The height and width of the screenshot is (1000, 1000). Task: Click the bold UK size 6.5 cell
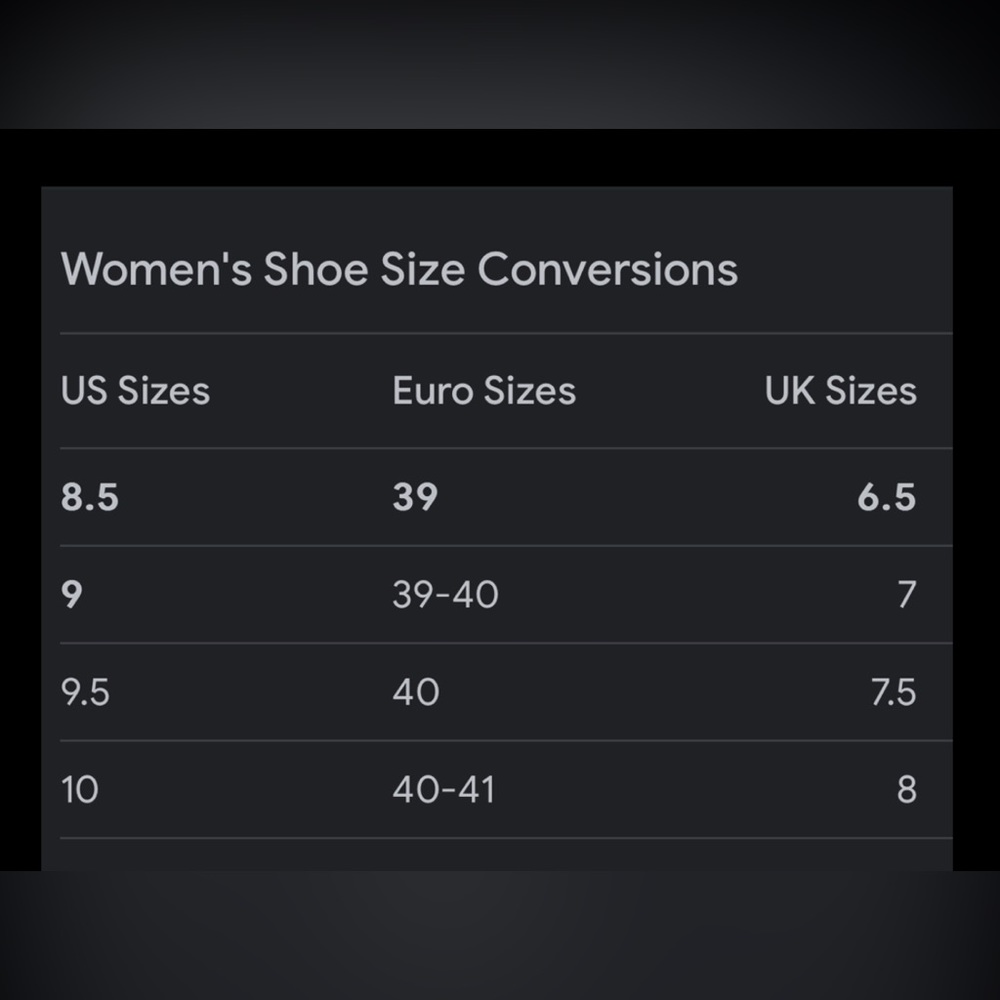click(x=886, y=497)
